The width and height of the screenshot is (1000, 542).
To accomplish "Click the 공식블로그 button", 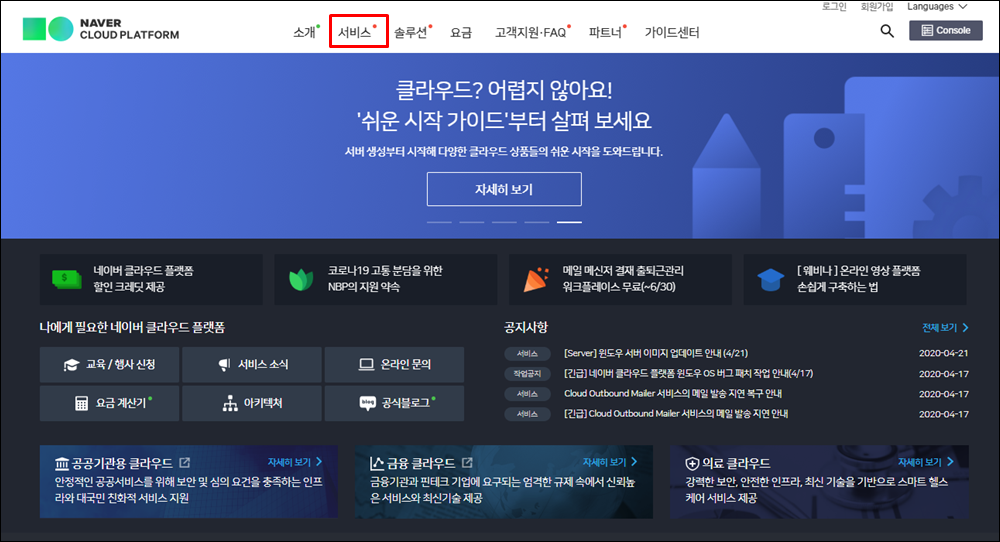I will 394,403.
